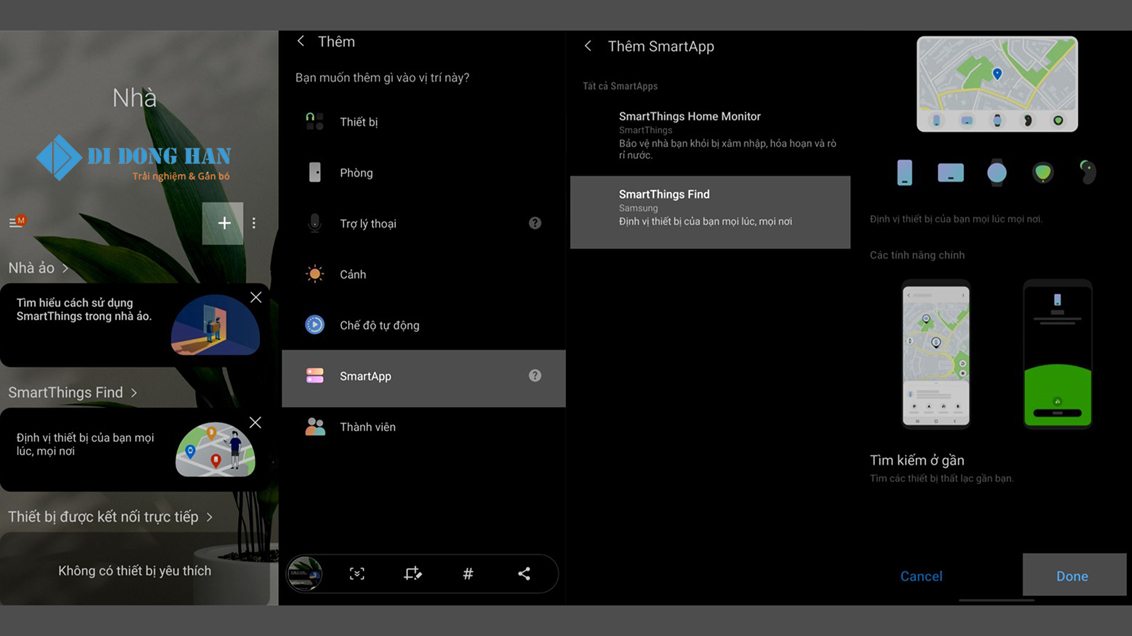This screenshot has height=636, width=1132.
Task: Open the three-dot more options menu
Action: pyautogui.click(x=254, y=223)
